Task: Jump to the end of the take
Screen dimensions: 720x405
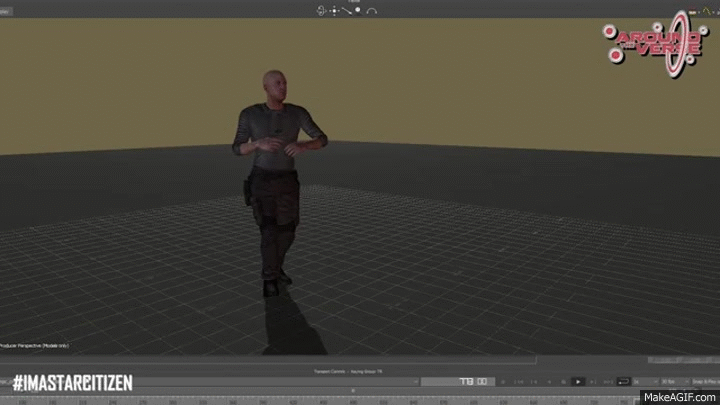Action: click(x=608, y=382)
